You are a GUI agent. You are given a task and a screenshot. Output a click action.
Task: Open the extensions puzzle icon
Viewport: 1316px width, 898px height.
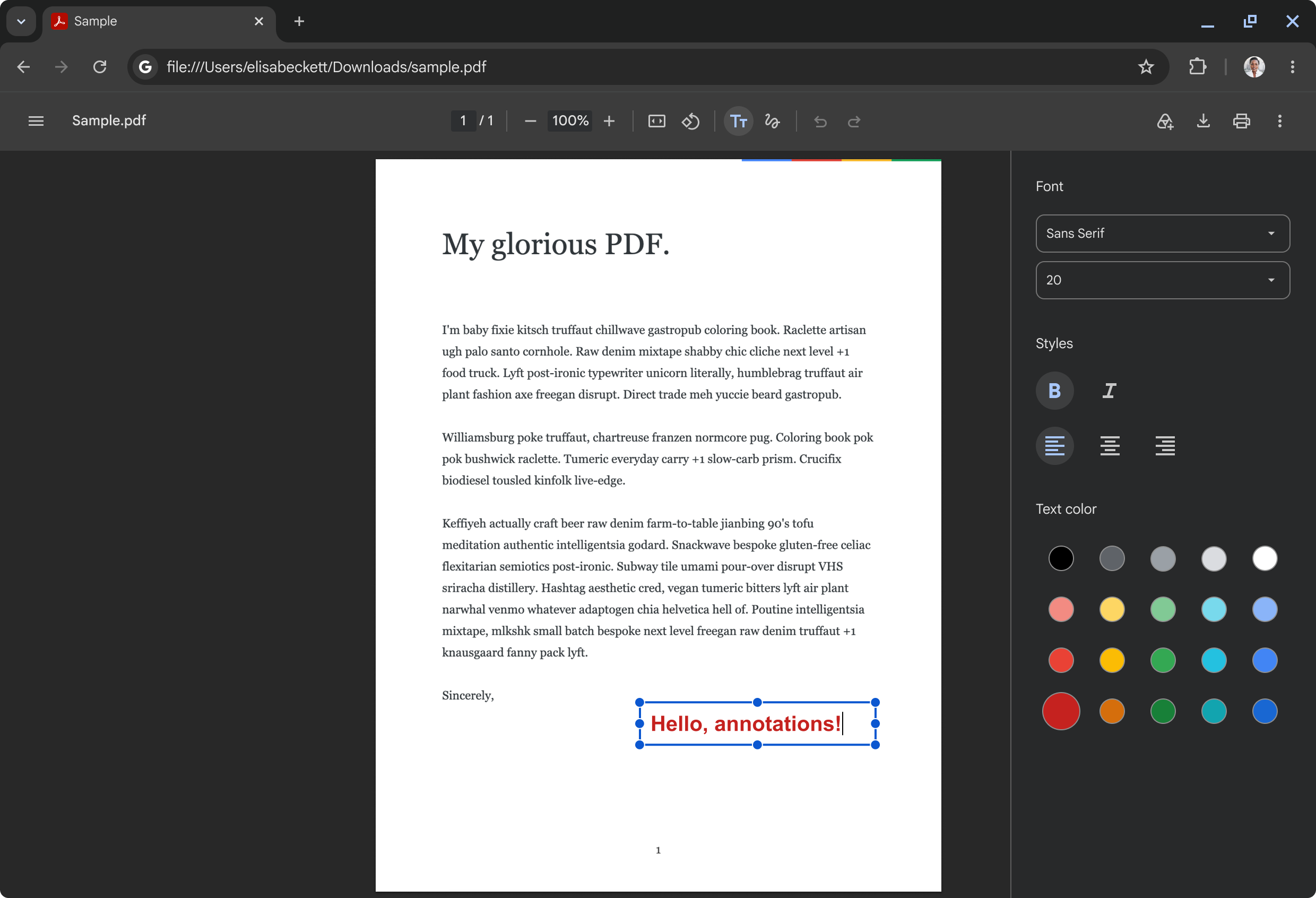pos(1197,67)
